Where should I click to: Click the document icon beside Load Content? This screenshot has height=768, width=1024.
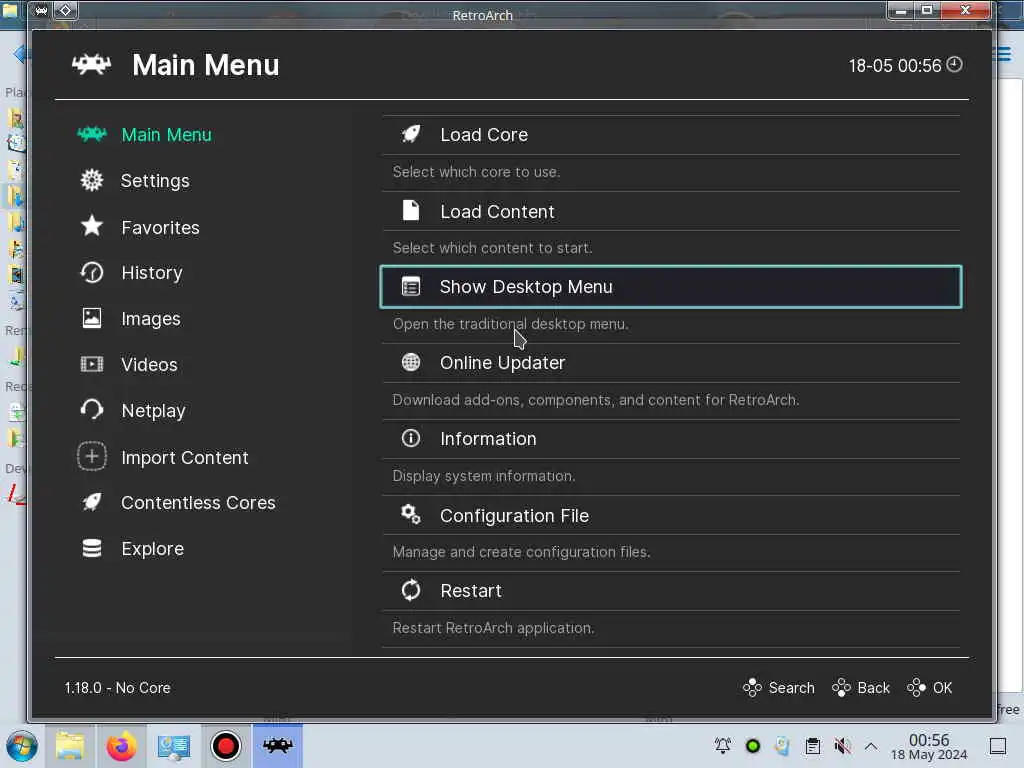coord(411,210)
